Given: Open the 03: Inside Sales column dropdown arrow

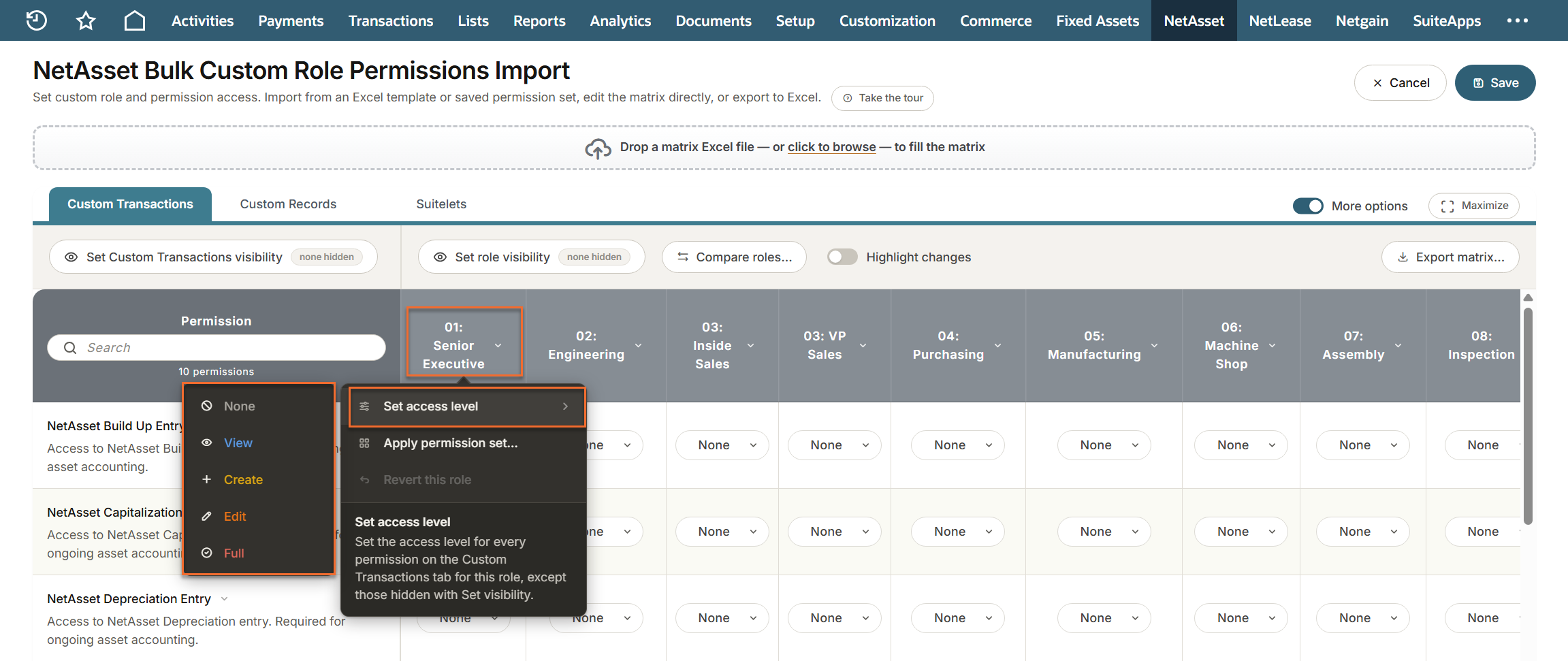Looking at the screenshot, I should pyautogui.click(x=751, y=346).
